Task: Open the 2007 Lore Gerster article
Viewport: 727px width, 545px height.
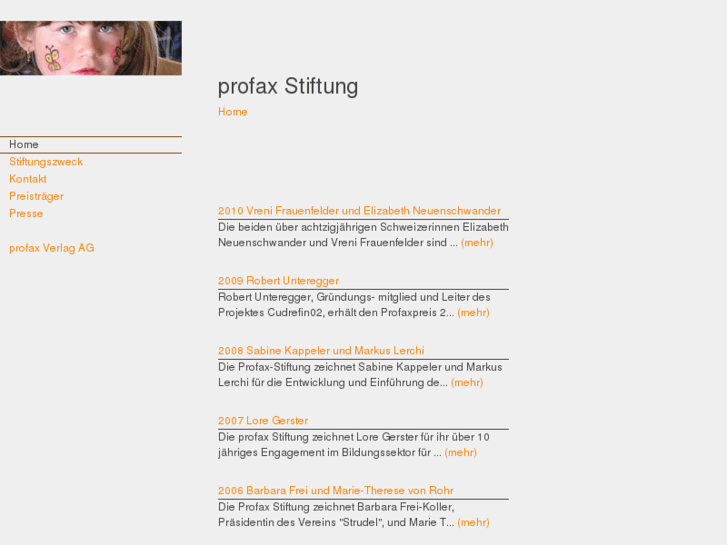Action: 263,421
